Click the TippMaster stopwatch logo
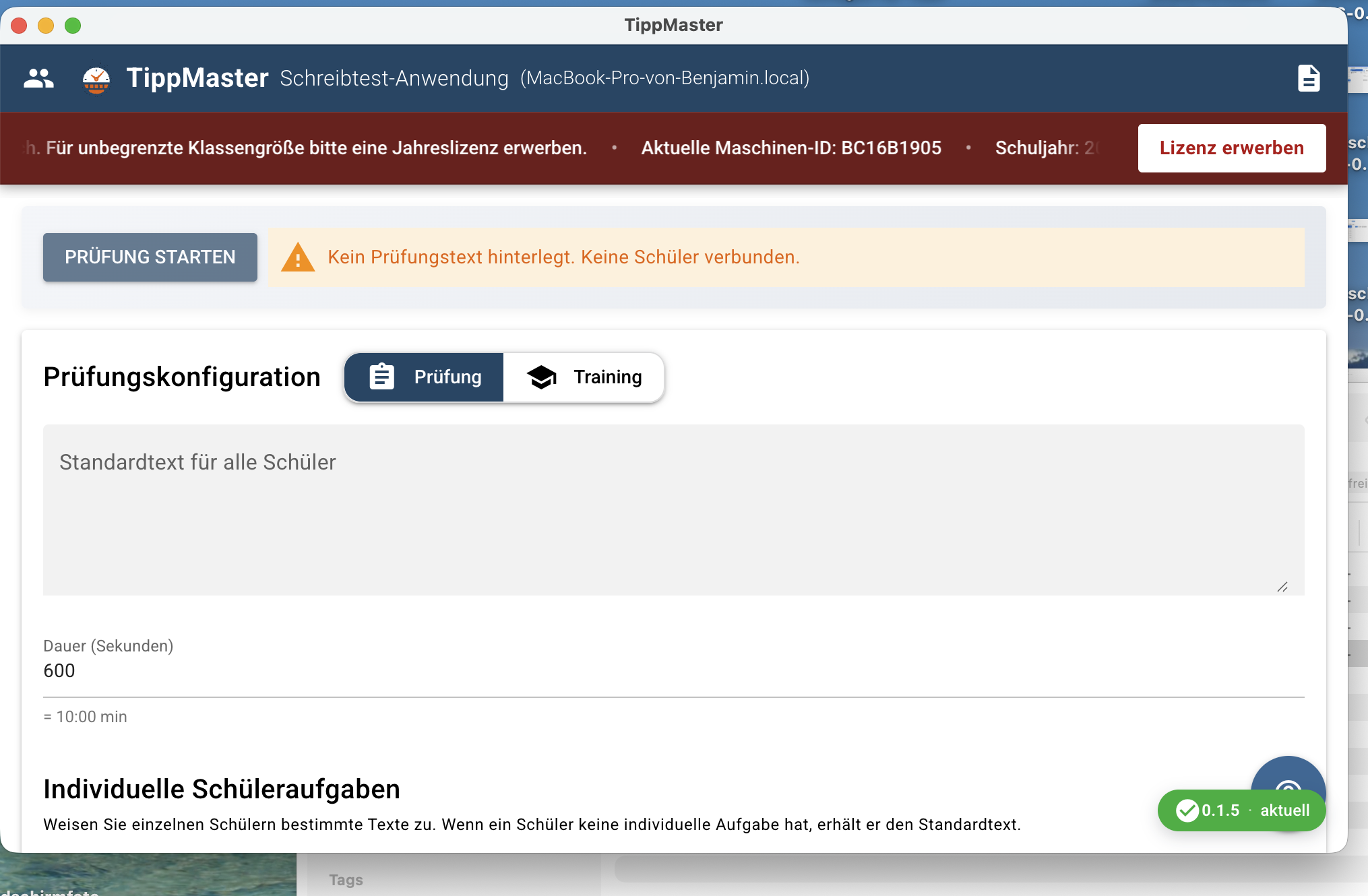The width and height of the screenshot is (1368, 896). 96,79
